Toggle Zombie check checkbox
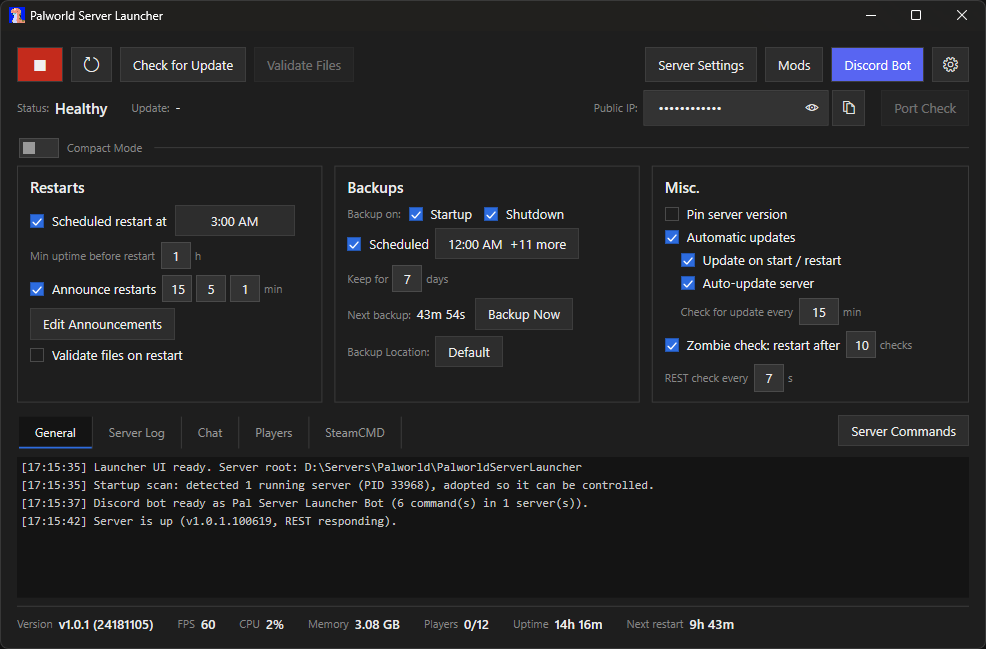Image resolution: width=986 pixels, height=649 pixels. tap(672, 345)
